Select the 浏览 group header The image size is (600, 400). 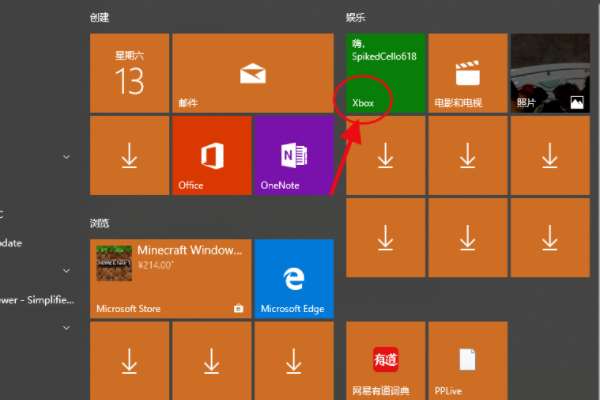pos(99,223)
